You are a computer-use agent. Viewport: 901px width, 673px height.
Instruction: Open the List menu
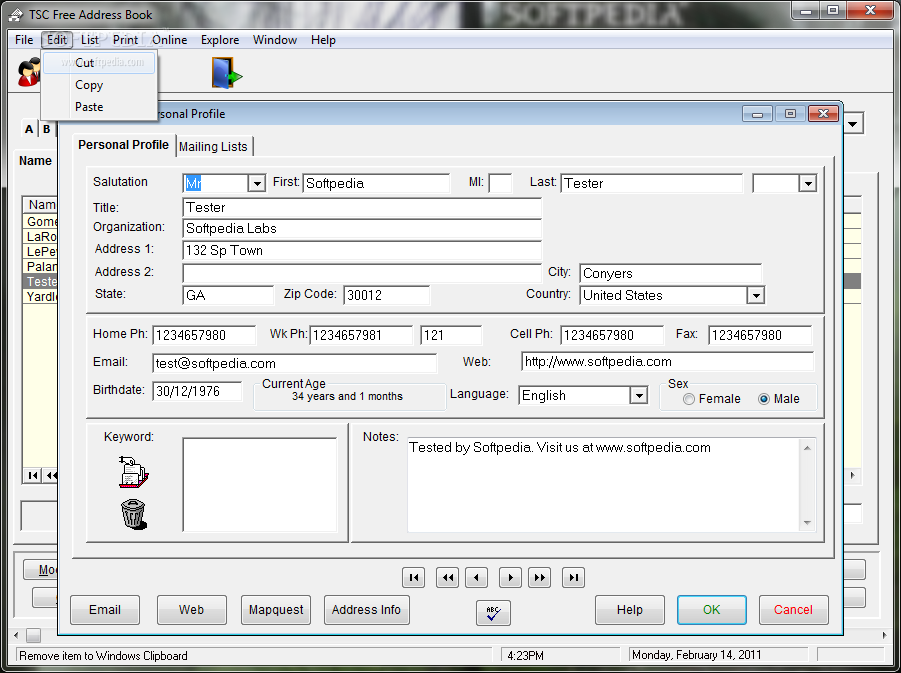point(90,40)
